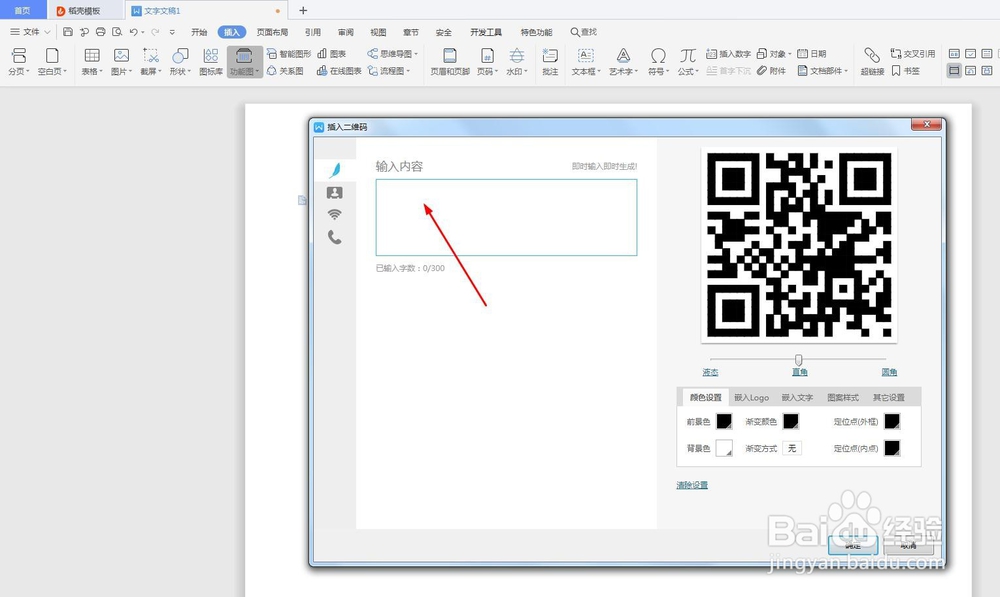Screen dimensions: 1000x597
Task: Switch to the 图案样式 tab
Action: (842, 397)
